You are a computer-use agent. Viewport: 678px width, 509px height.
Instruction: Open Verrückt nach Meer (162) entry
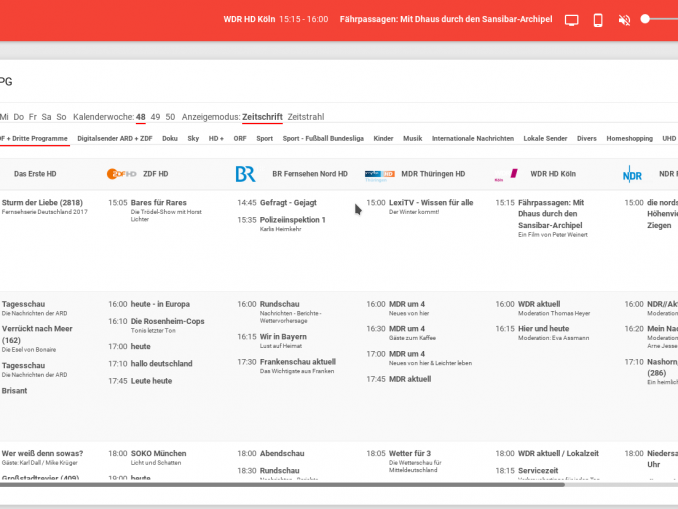[x=37, y=334]
